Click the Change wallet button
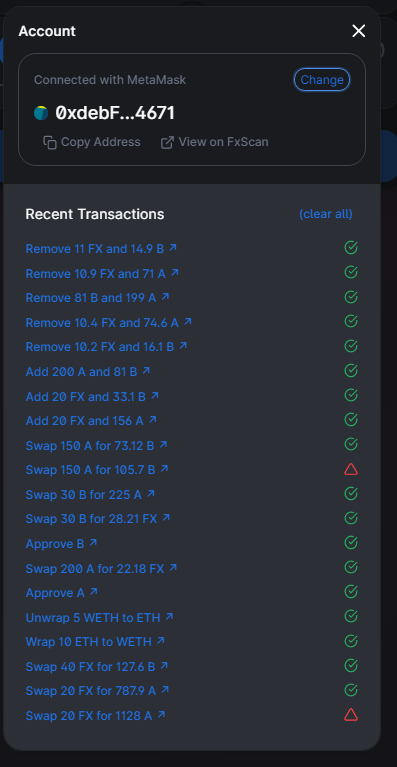The width and height of the screenshot is (397, 767). [x=322, y=80]
